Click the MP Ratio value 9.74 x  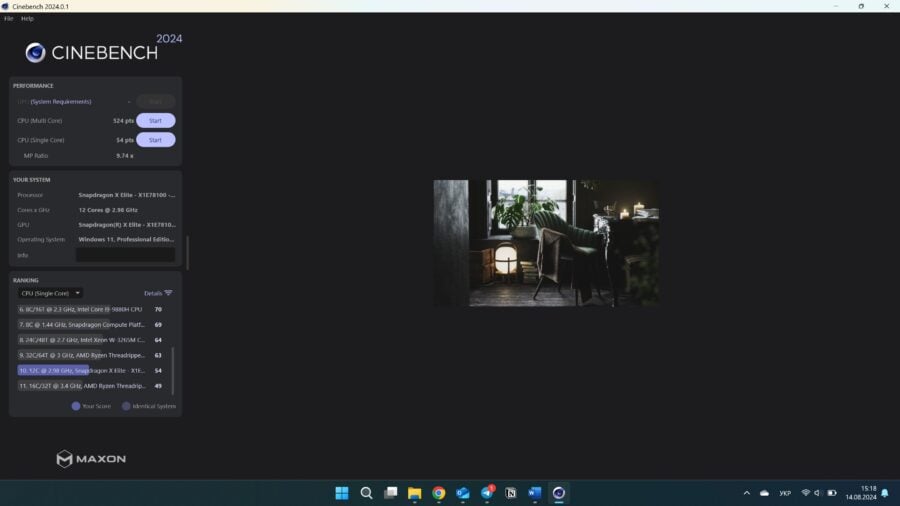click(125, 155)
